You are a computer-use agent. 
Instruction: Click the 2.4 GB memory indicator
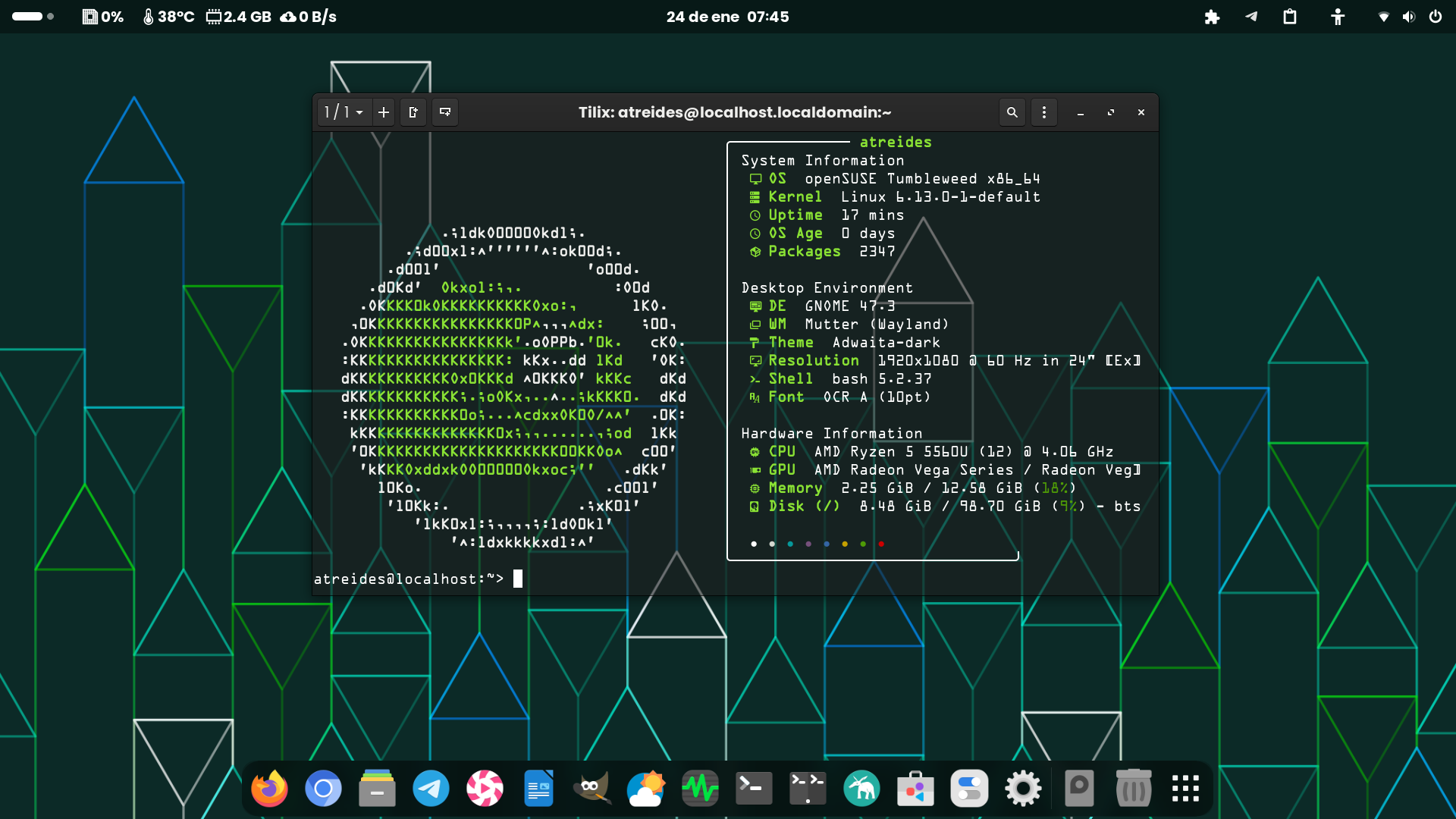point(239,17)
